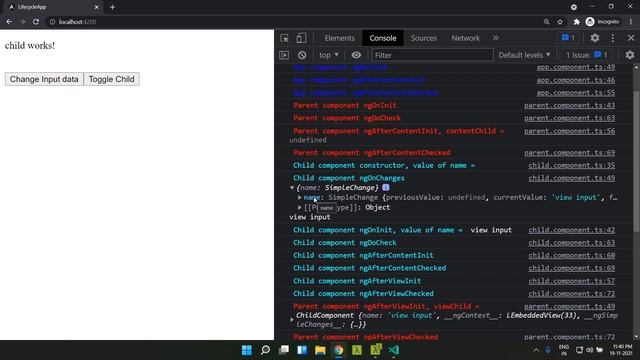Open parent.component.ts:63 source link

click(x=569, y=118)
